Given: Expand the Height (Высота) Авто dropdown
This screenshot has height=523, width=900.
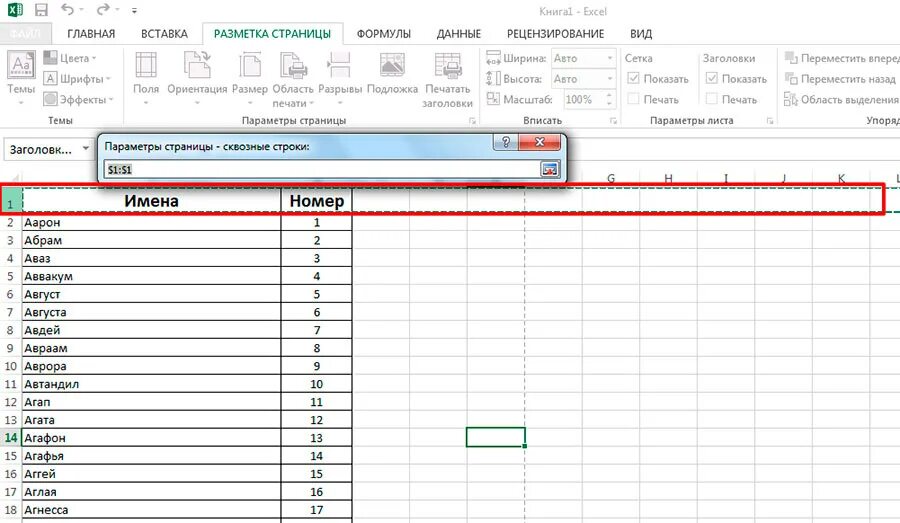Looking at the screenshot, I should click(610, 79).
